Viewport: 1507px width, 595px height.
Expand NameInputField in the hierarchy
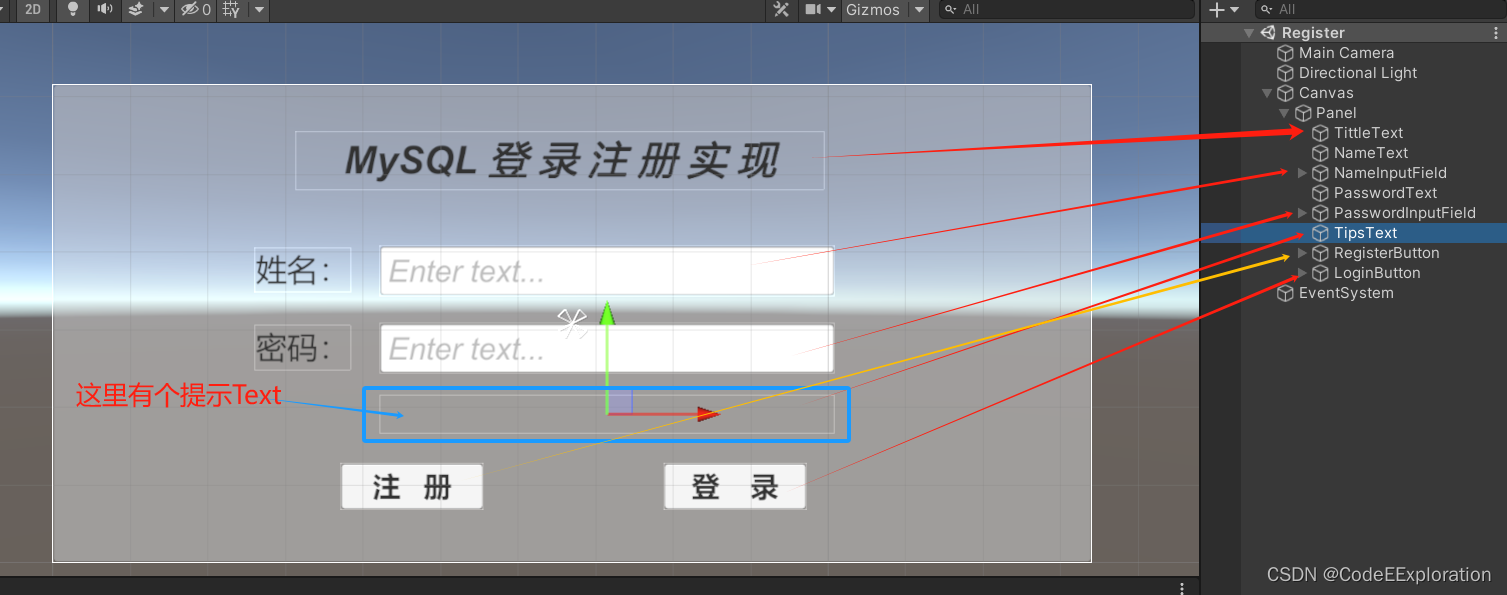tap(1301, 172)
